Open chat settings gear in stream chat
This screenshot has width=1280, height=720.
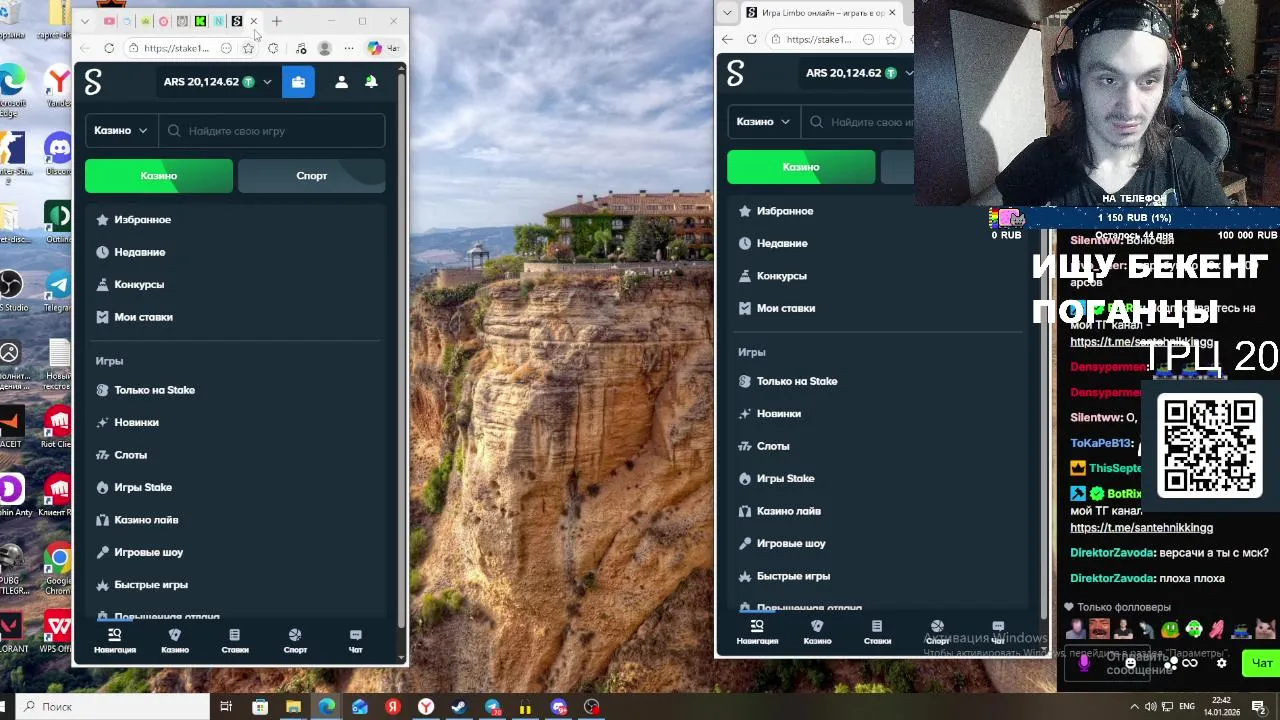(x=1221, y=663)
